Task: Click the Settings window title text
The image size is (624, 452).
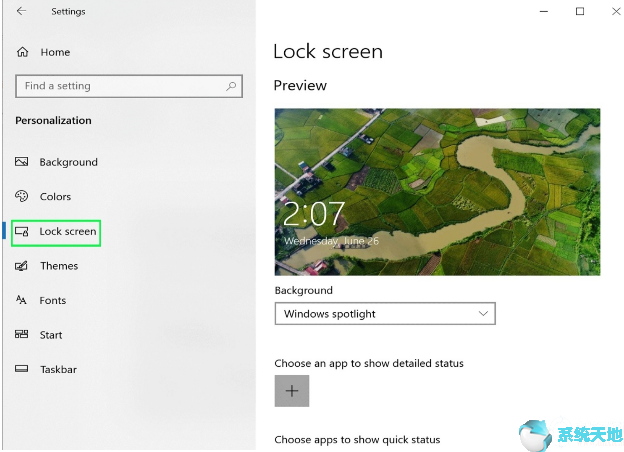Action: pos(68,12)
